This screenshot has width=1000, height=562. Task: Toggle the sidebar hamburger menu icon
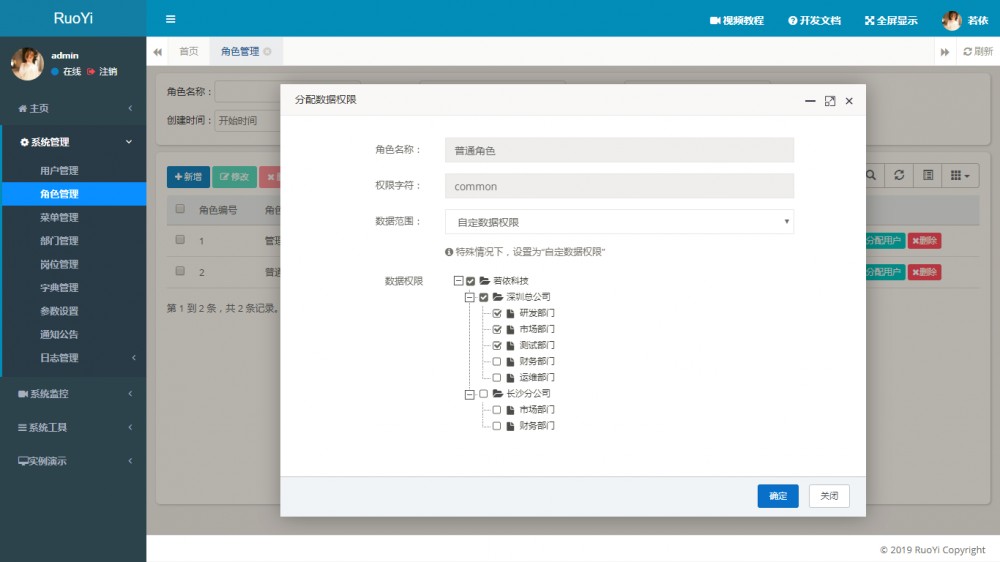pos(170,19)
